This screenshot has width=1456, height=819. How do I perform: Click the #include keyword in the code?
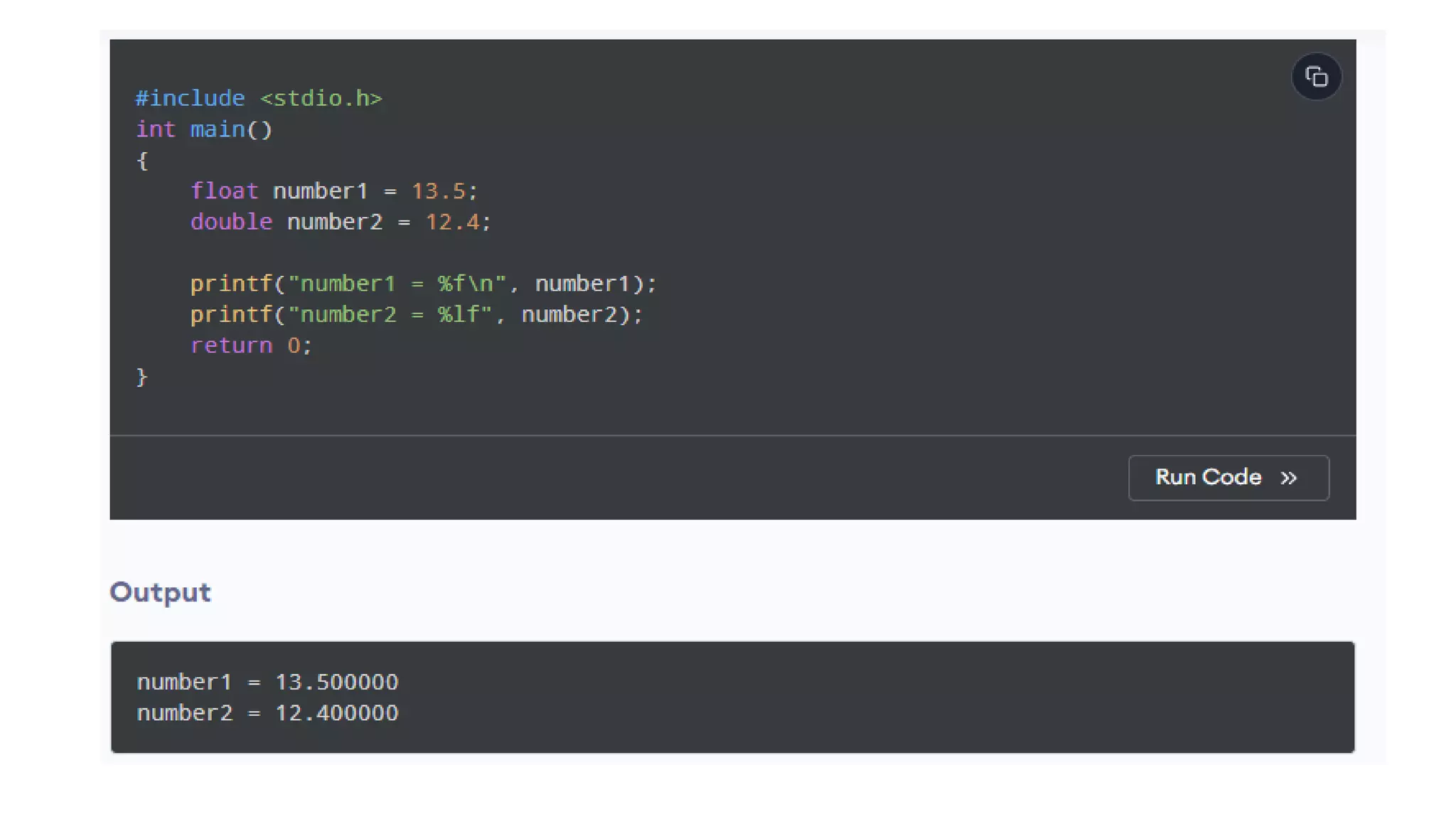click(190, 98)
